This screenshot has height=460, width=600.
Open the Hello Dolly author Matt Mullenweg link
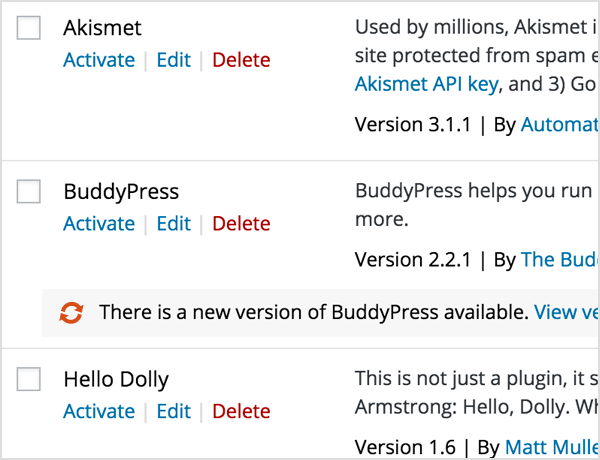coord(551,447)
